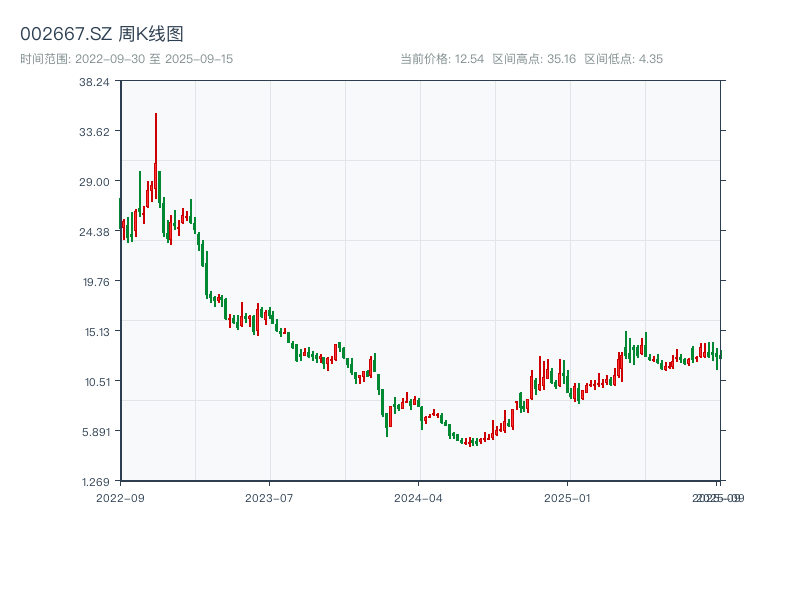800x600 pixels.
Task: Click the 时间范围 2022-09-30 至 2025-09-15 text
Action: [x=127, y=59]
